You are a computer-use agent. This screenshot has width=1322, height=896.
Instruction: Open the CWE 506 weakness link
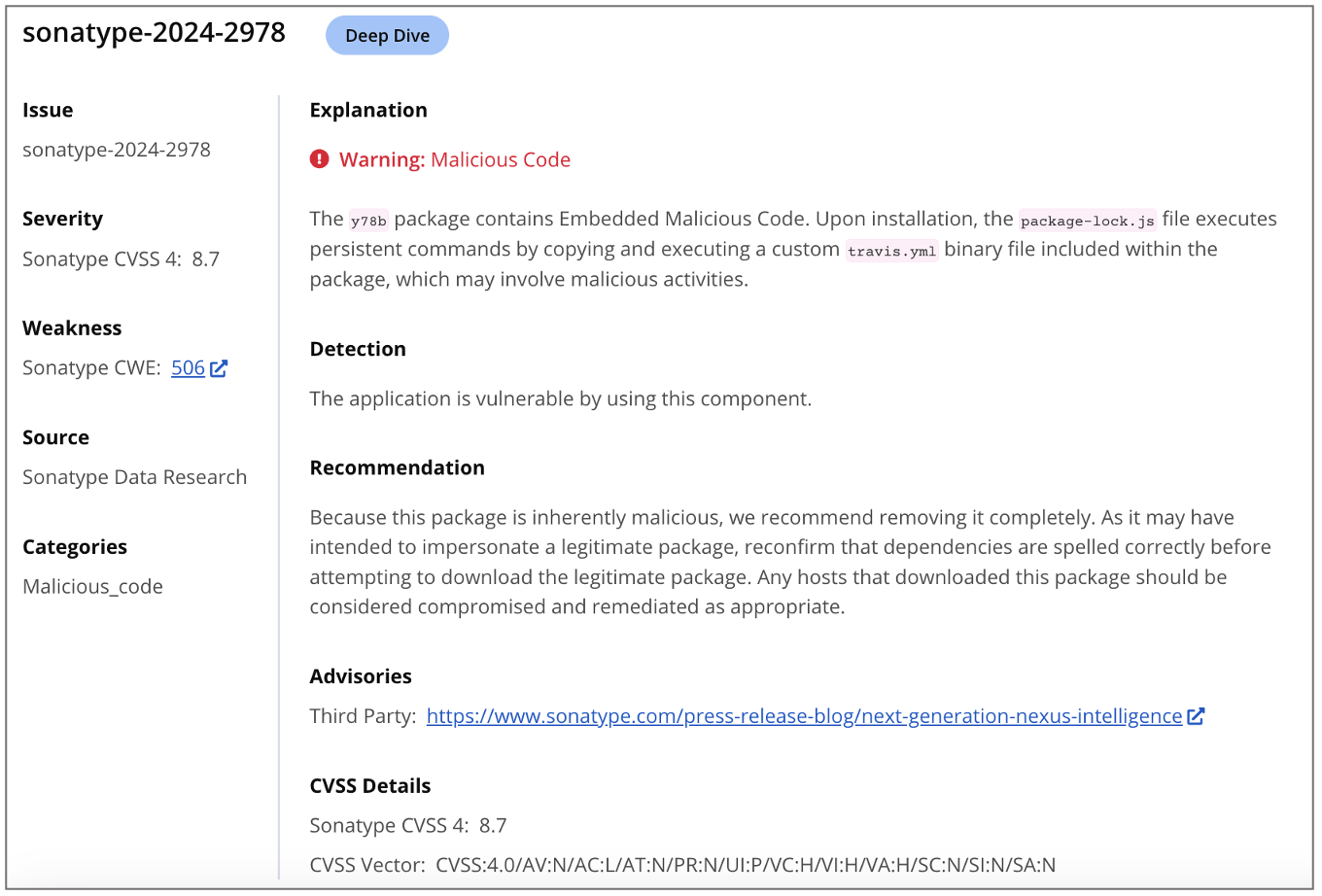[188, 368]
